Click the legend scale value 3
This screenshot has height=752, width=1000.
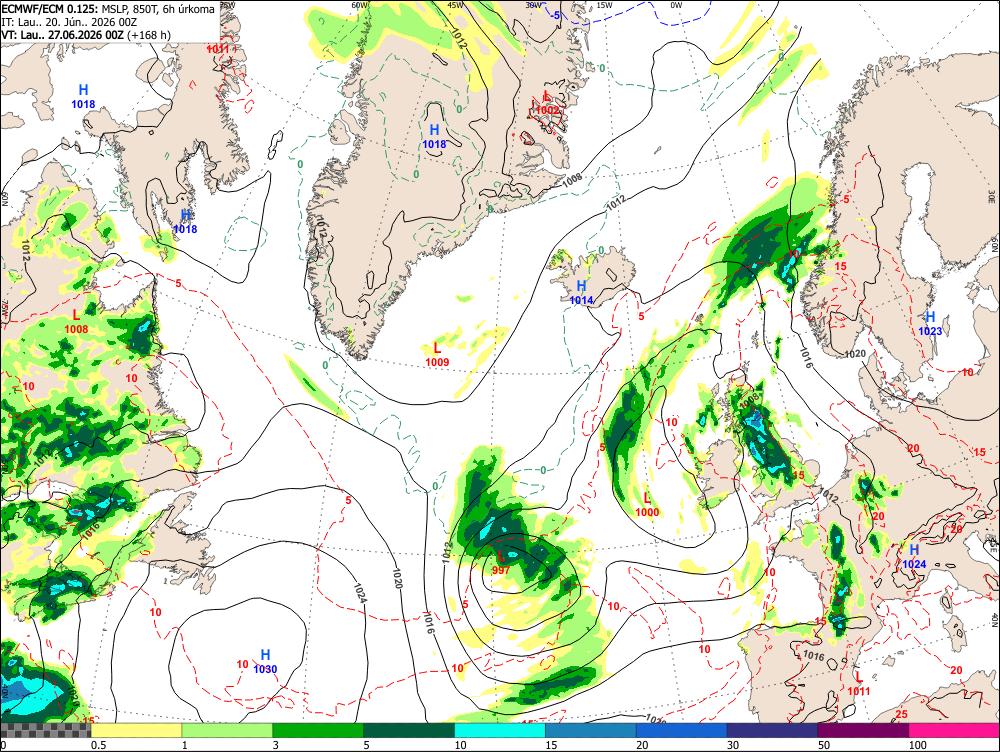click(x=276, y=745)
